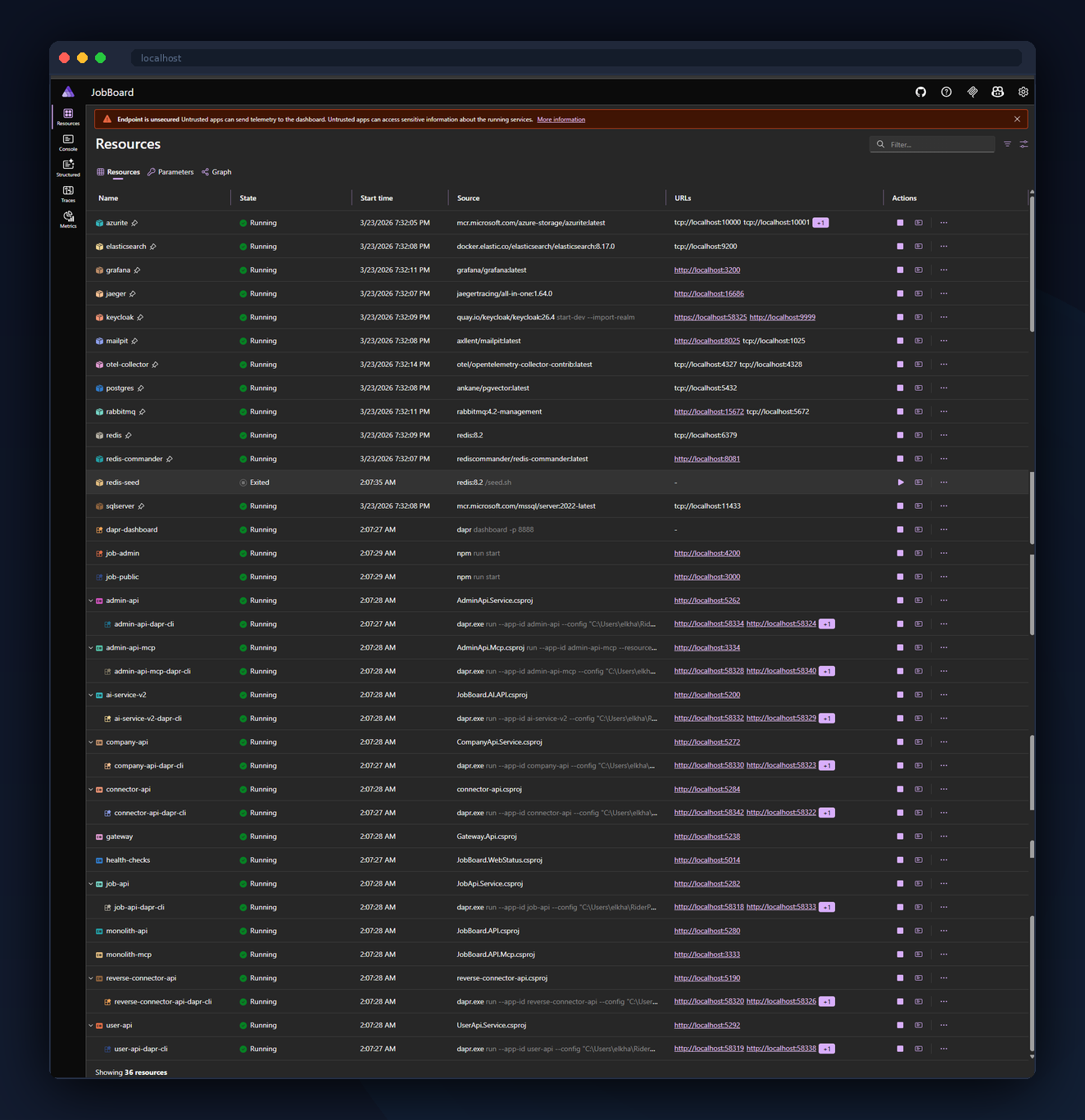Open Structured logs in sidebar
The image size is (1085, 1120).
pyautogui.click(x=68, y=168)
